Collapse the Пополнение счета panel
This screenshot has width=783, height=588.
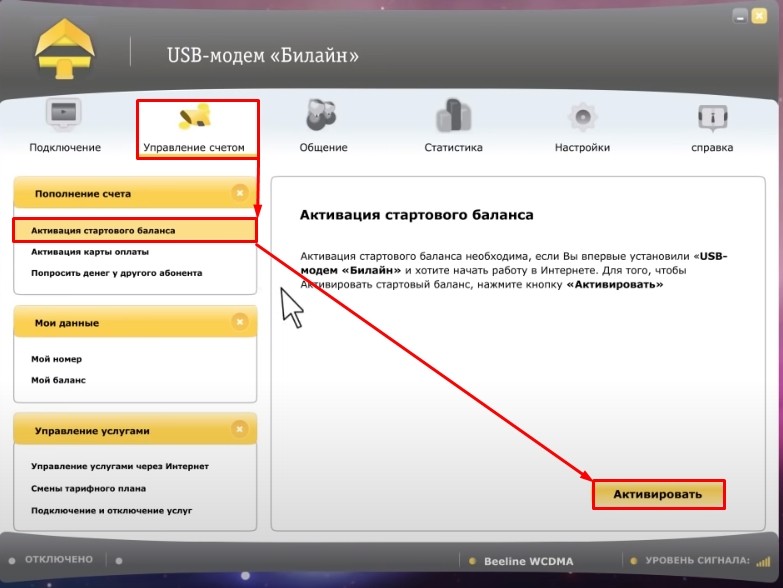[240, 193]
